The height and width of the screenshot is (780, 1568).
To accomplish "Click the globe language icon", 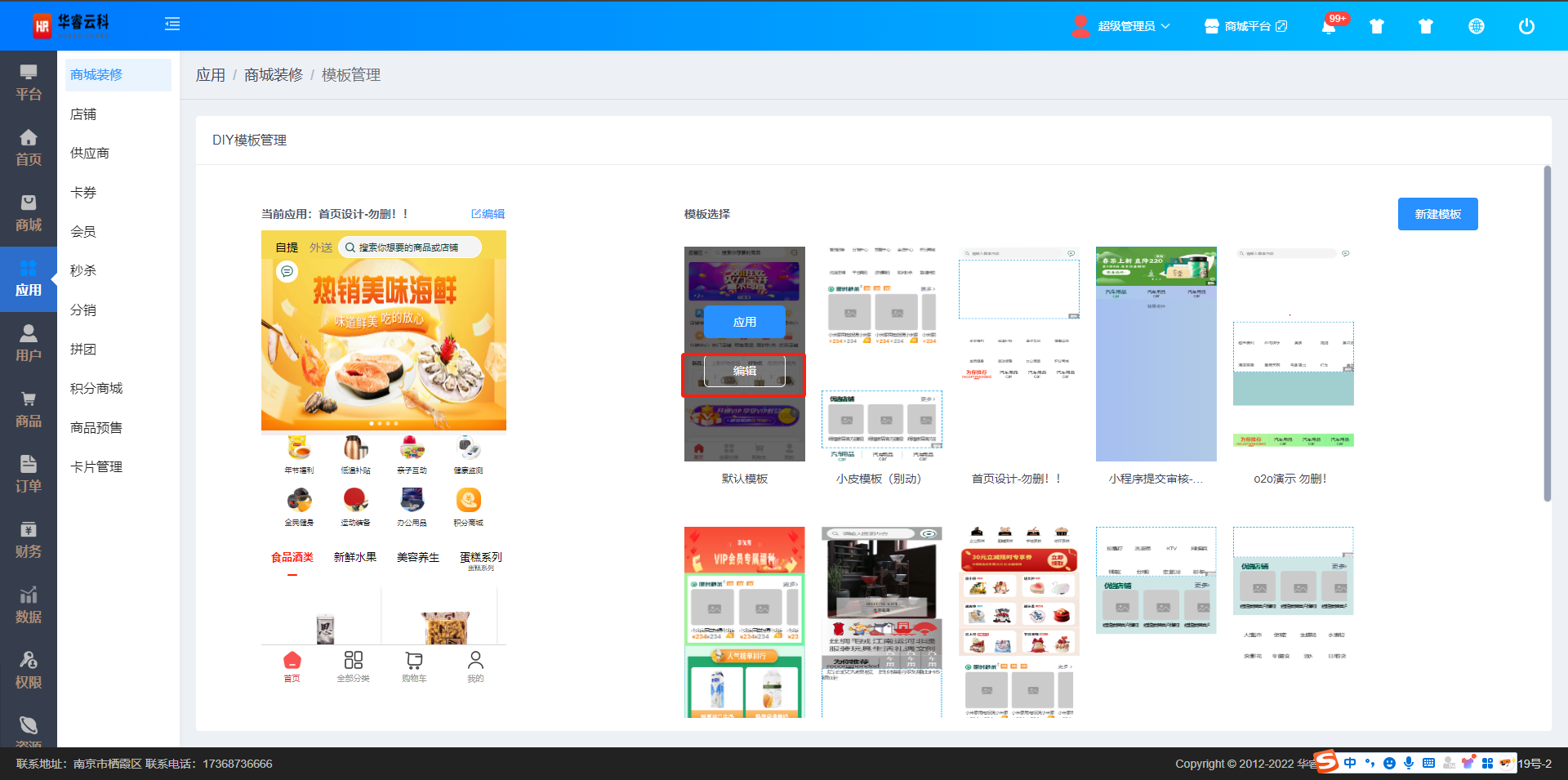I will [1476, 26].
